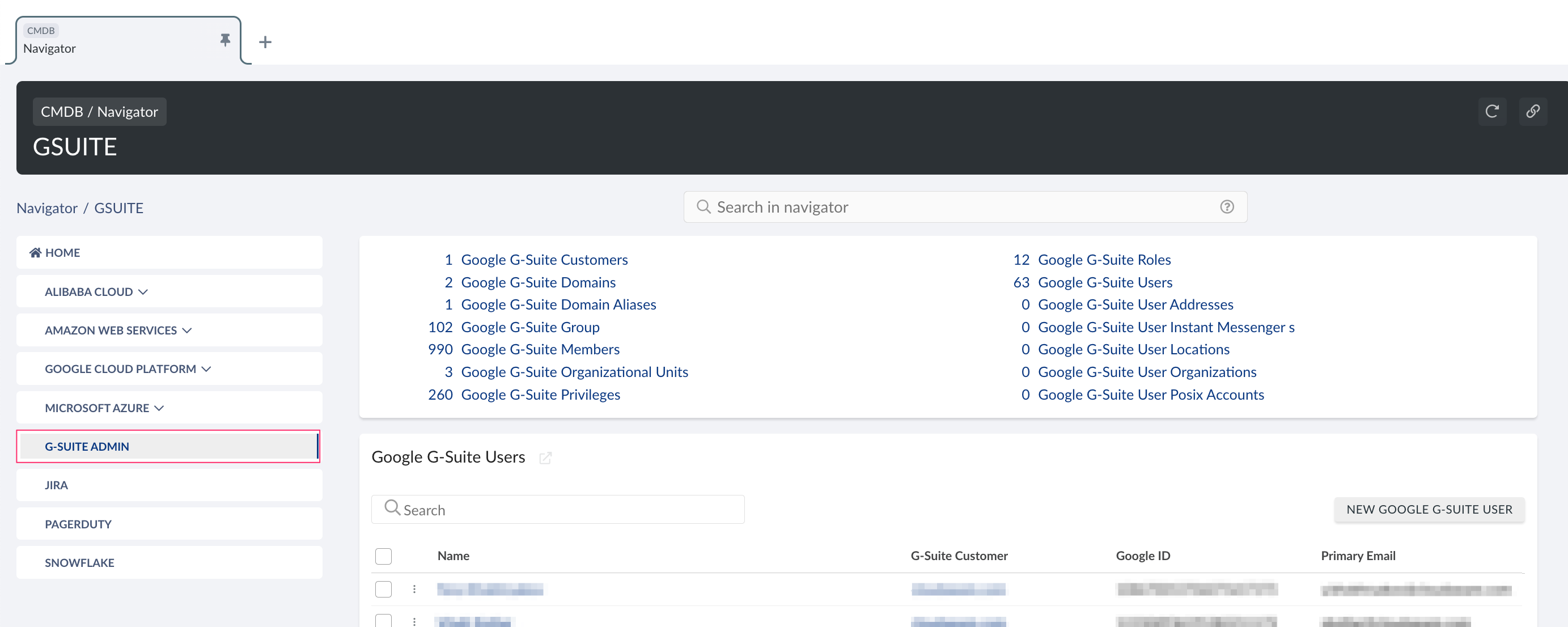Image resolution: width=1568 pixels, height=627 pixels.
Task: Go to HOME in sidebar
Action: 169,253
